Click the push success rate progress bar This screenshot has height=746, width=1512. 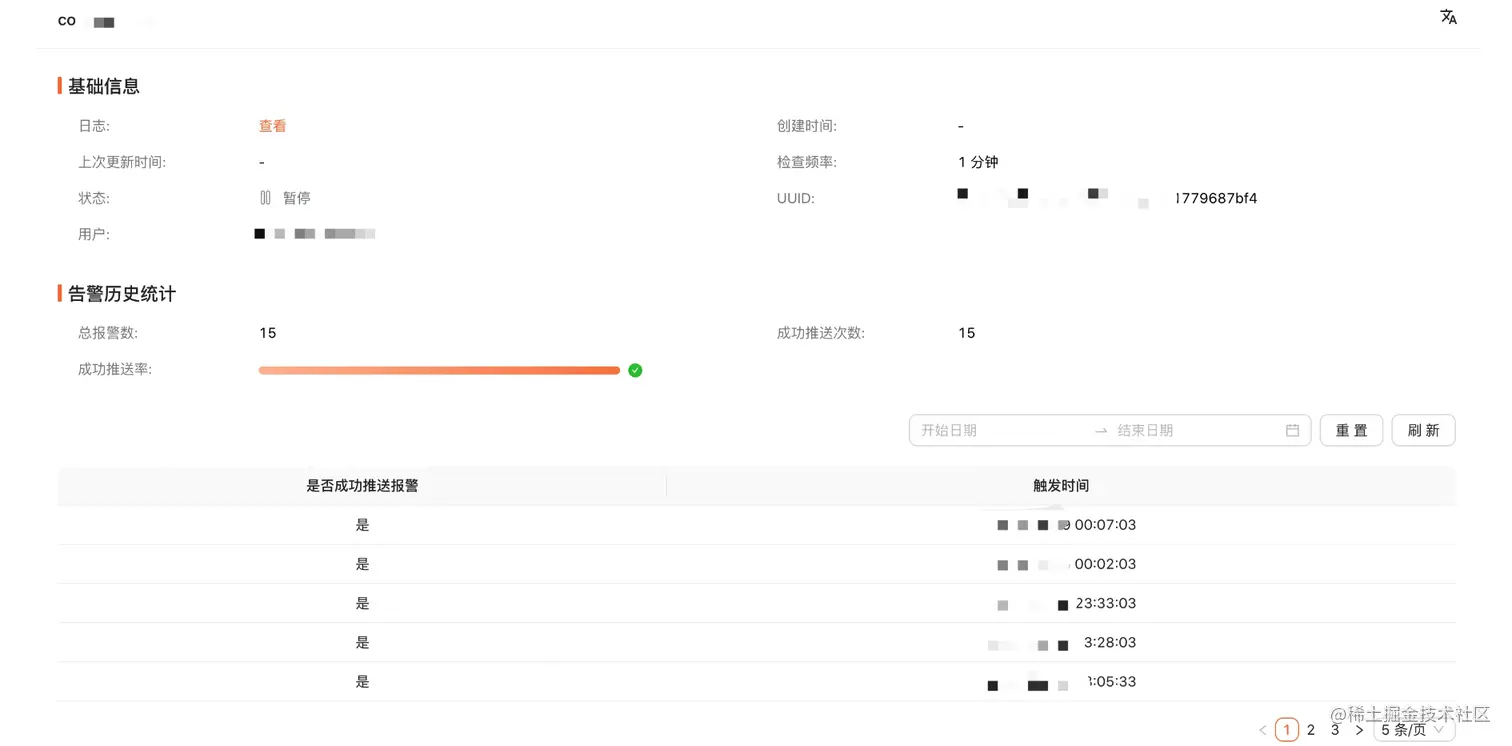[440, 370]
